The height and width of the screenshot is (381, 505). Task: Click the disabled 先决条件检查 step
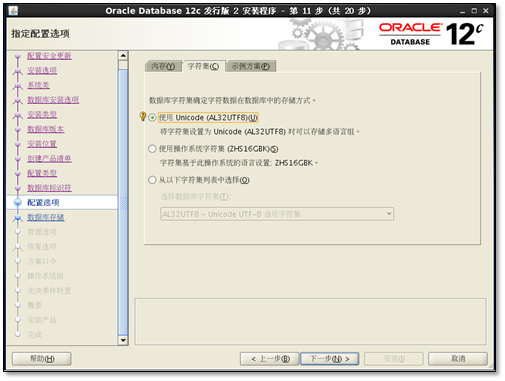[x=49, y=290]
